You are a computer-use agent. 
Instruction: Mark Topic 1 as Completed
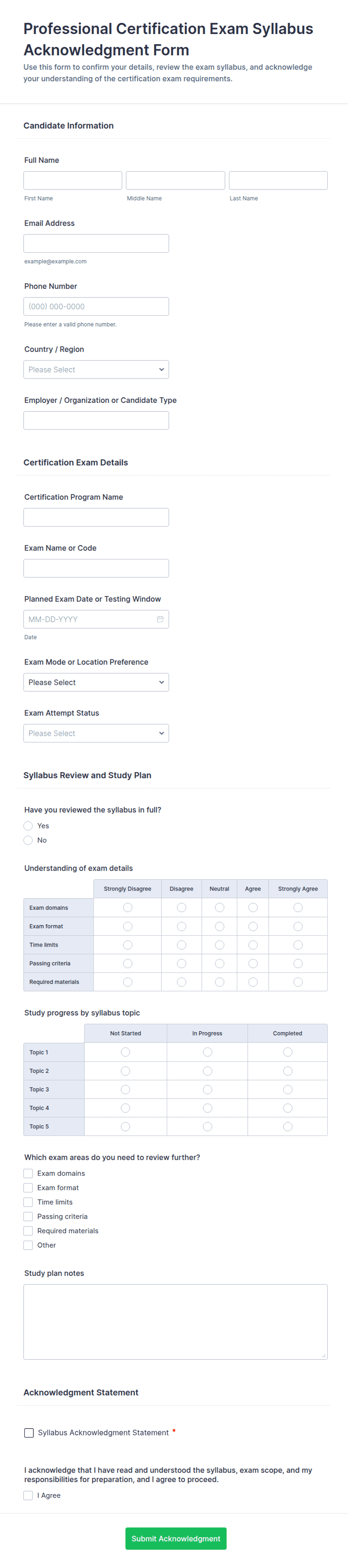tap(288, 1052)
